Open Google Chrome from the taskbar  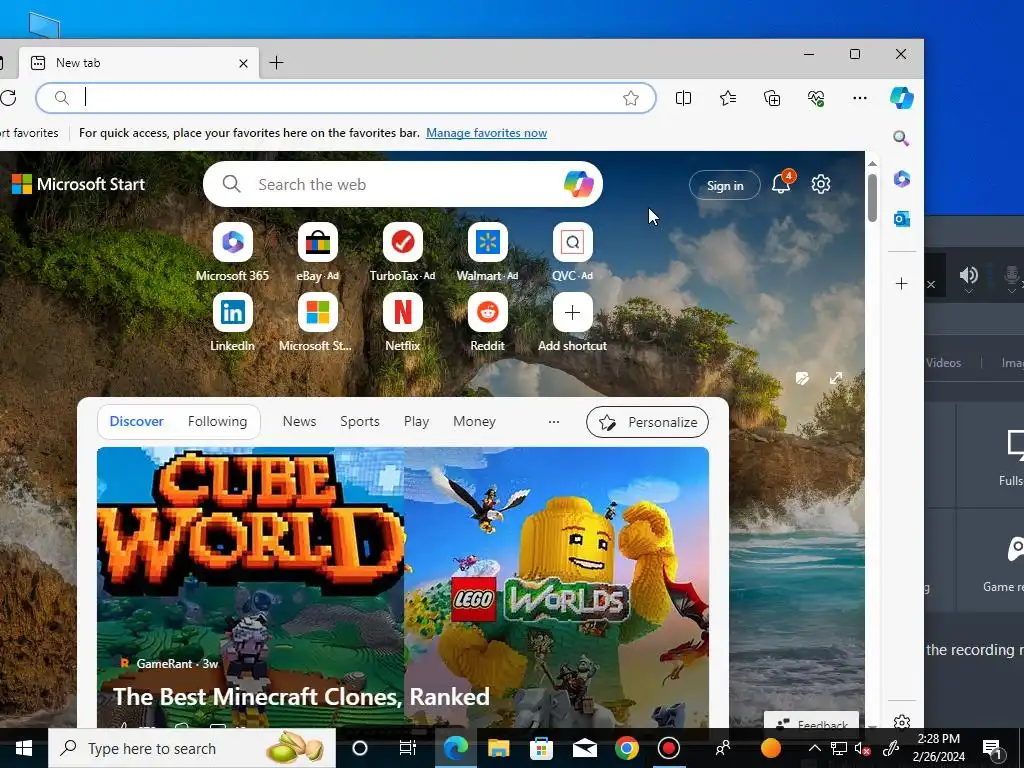pos(626,748)
